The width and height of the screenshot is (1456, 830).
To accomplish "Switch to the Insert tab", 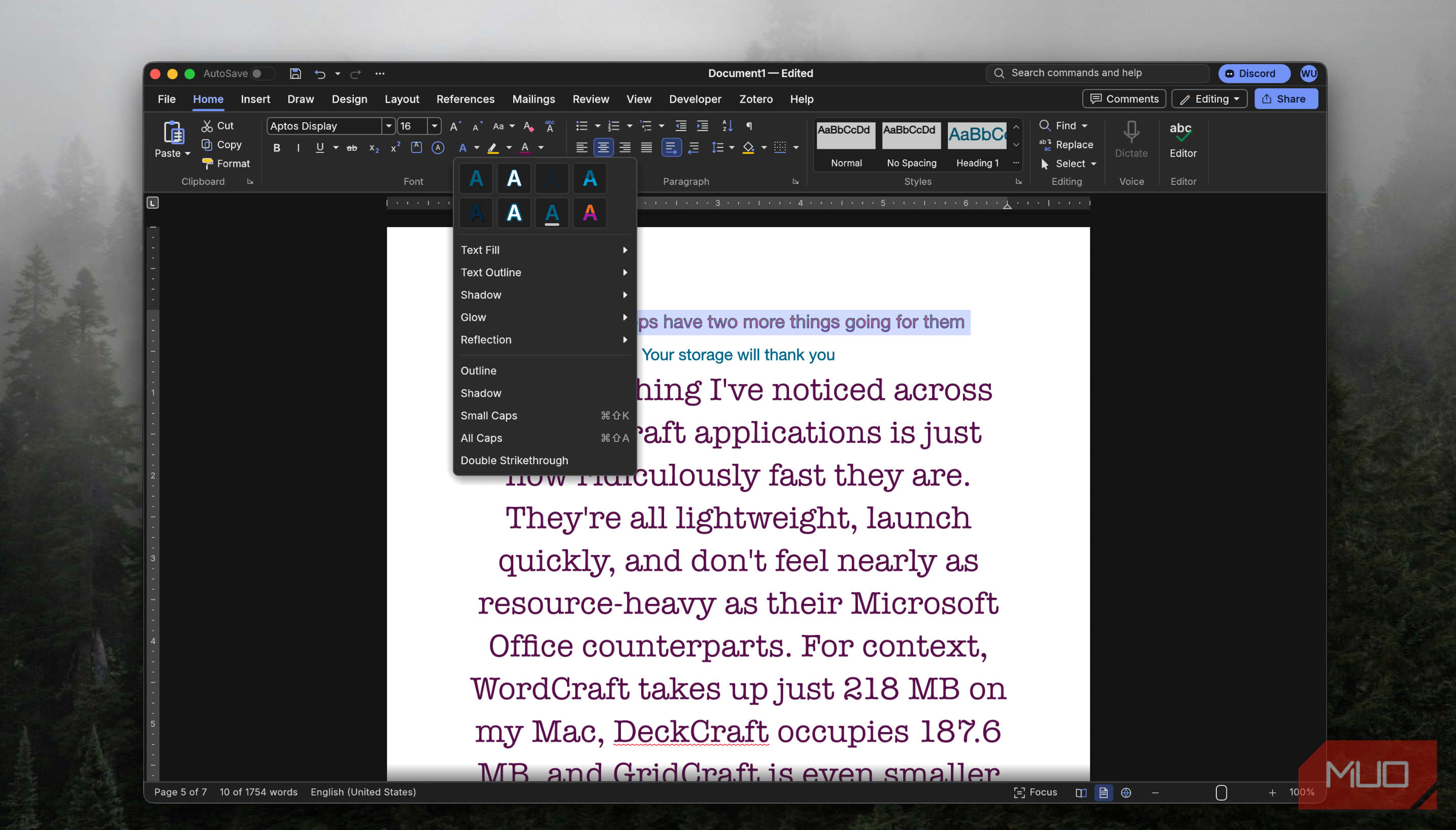I will [x=255, y=99].
